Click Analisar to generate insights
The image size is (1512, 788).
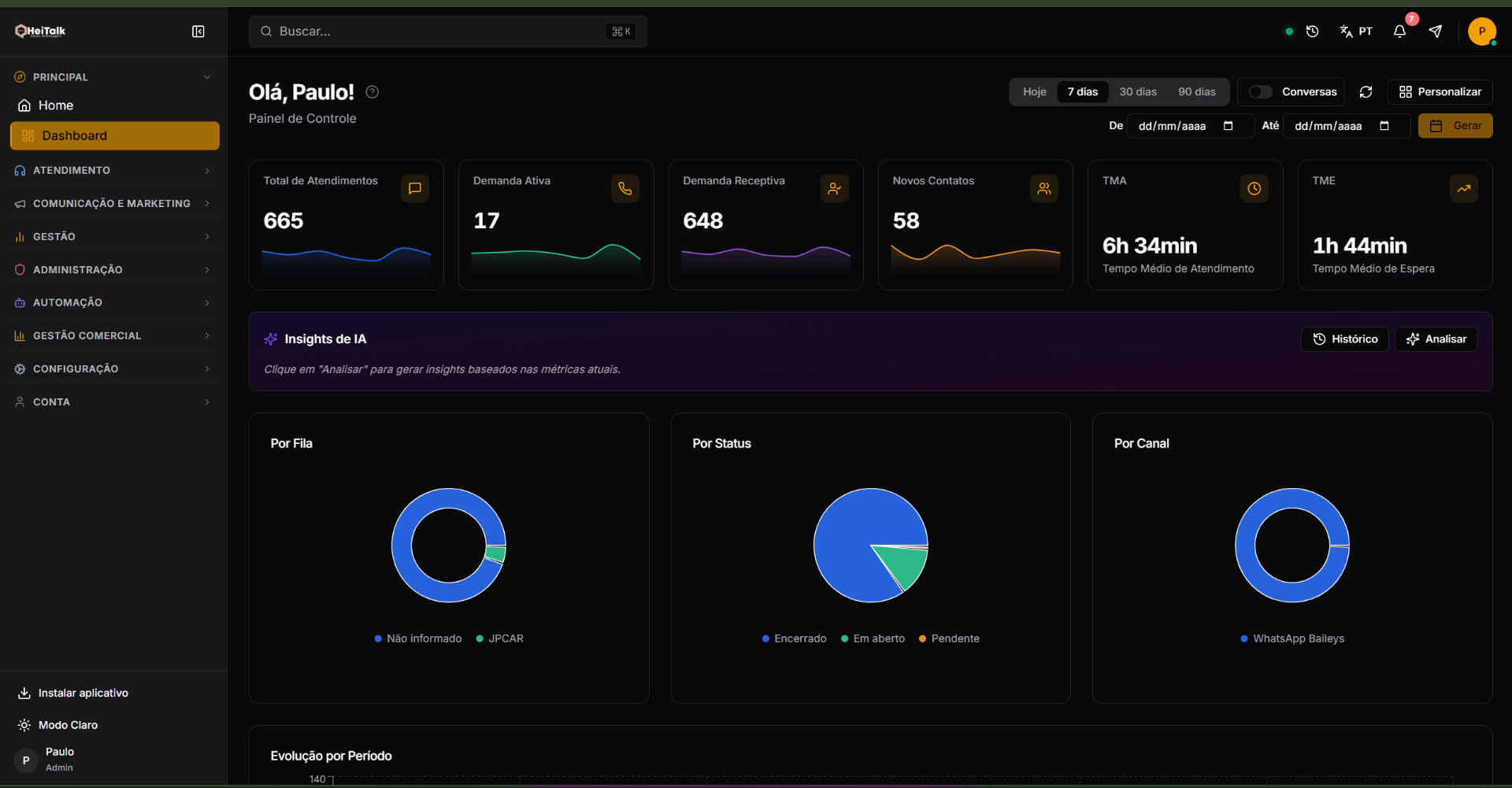point(1436,339)
